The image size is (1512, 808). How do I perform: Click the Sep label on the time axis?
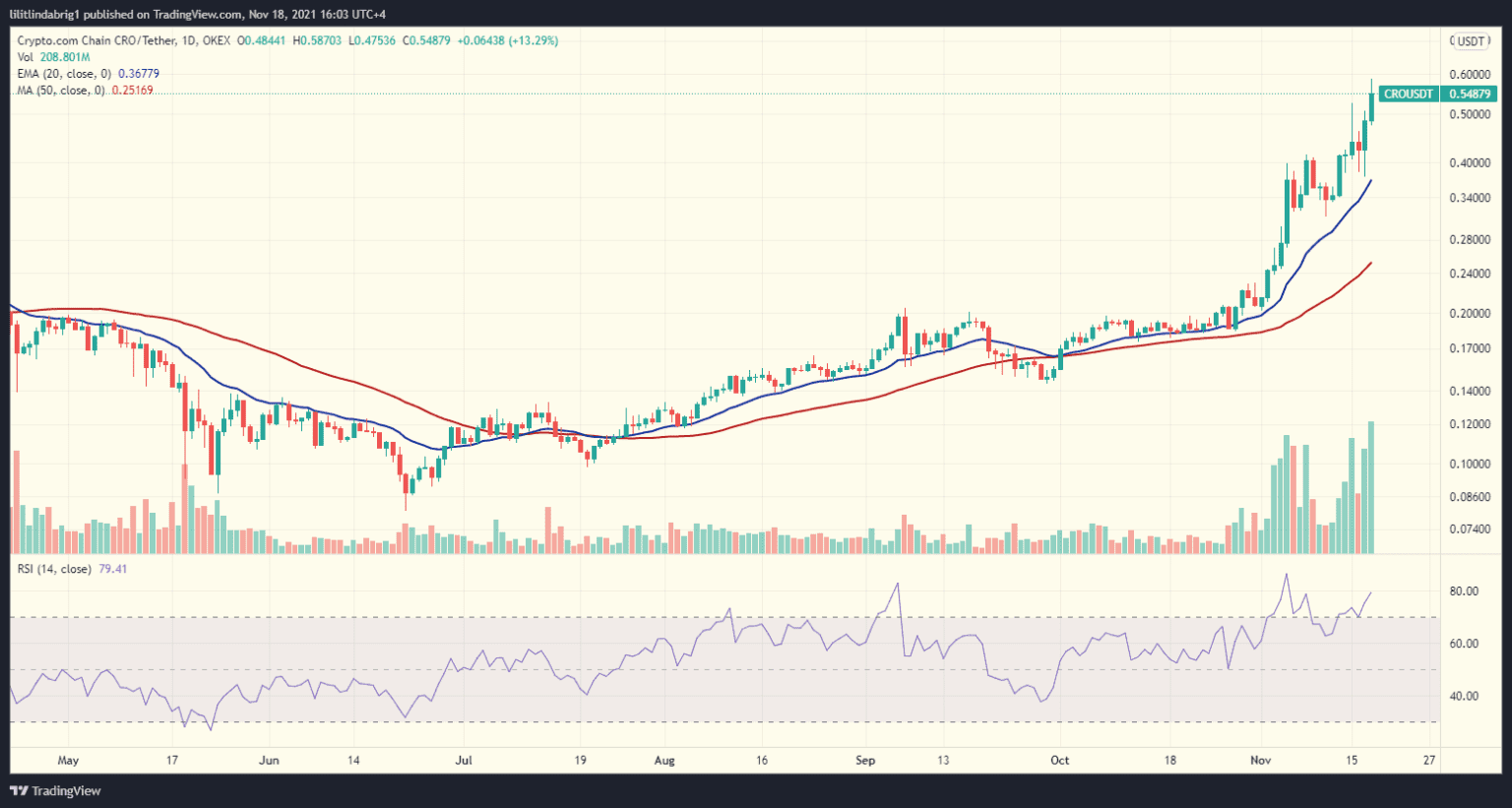[865, 760]
